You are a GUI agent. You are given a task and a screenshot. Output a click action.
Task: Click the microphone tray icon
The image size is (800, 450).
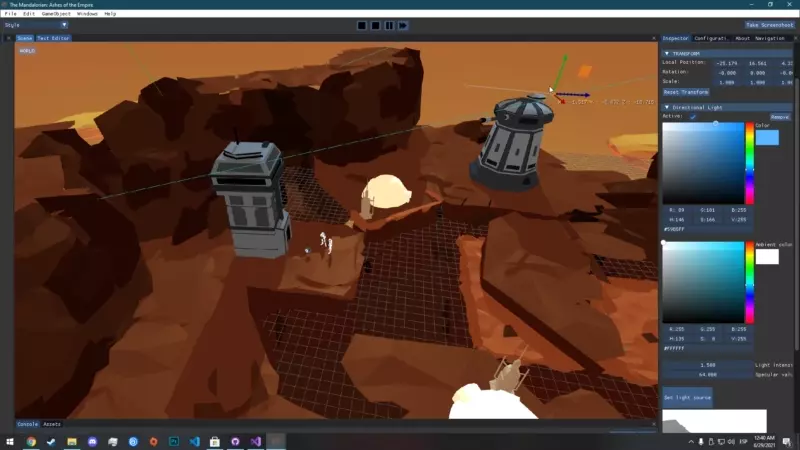pyautogui.click(x=701, y=442)
